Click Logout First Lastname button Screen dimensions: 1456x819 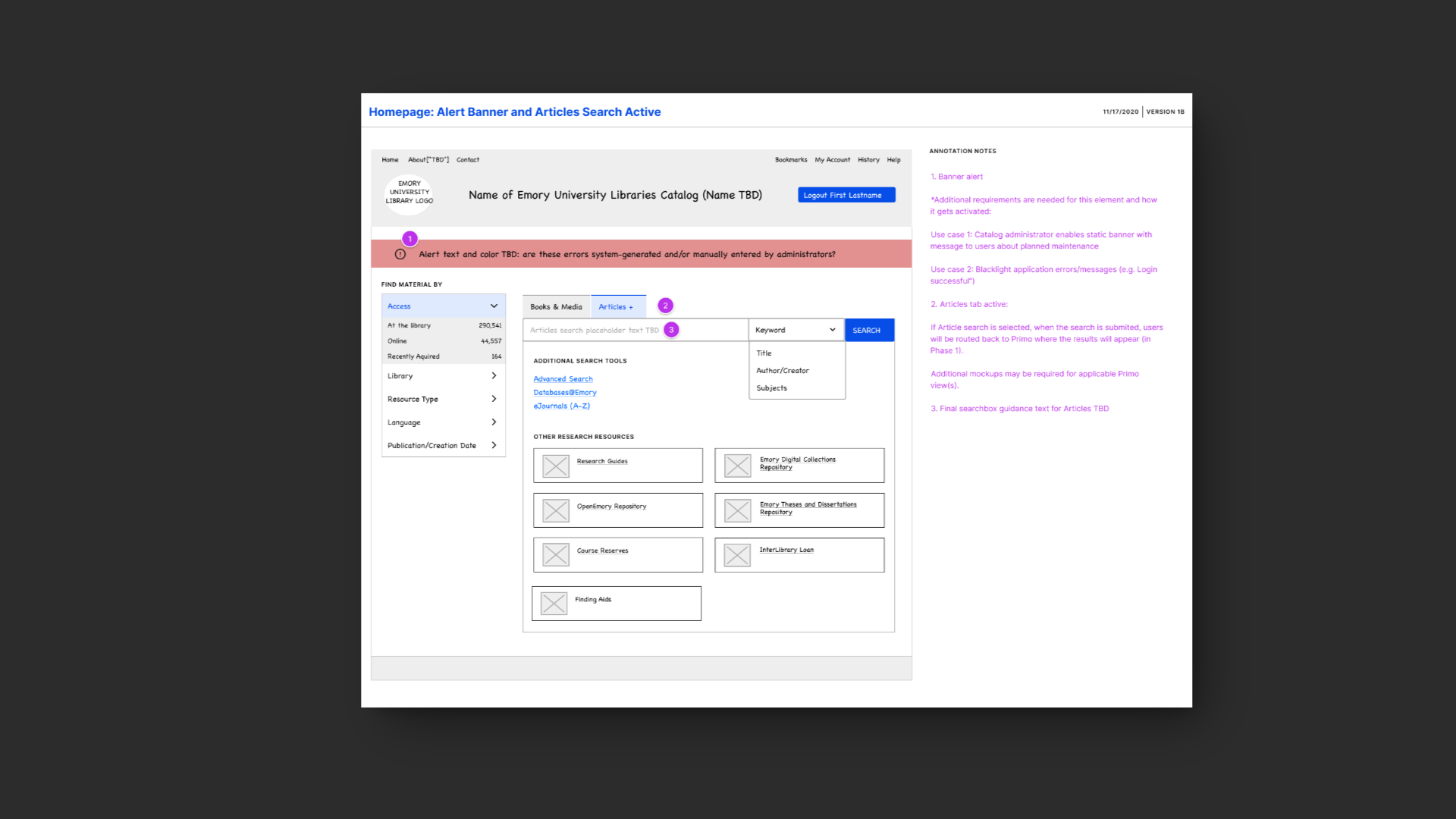pos(846,195)
